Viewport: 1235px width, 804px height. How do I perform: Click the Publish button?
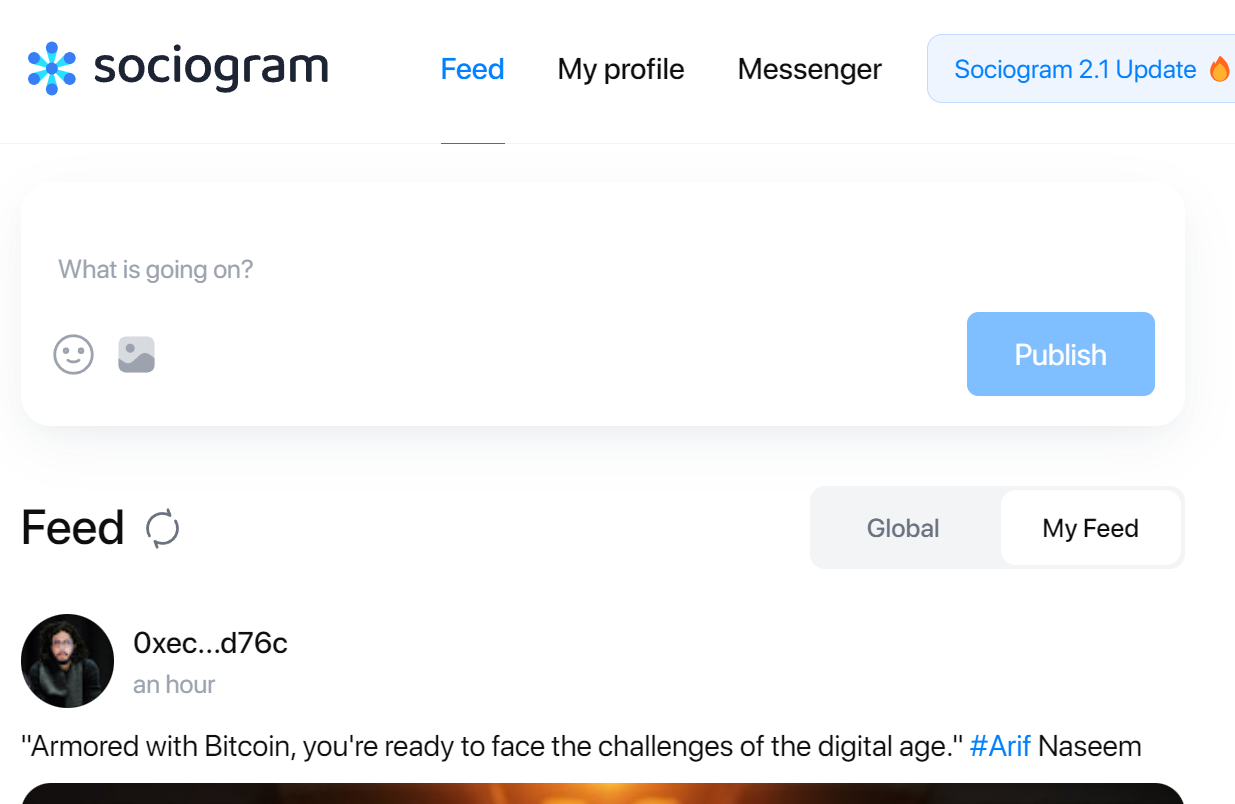(x=1061, y=354)
